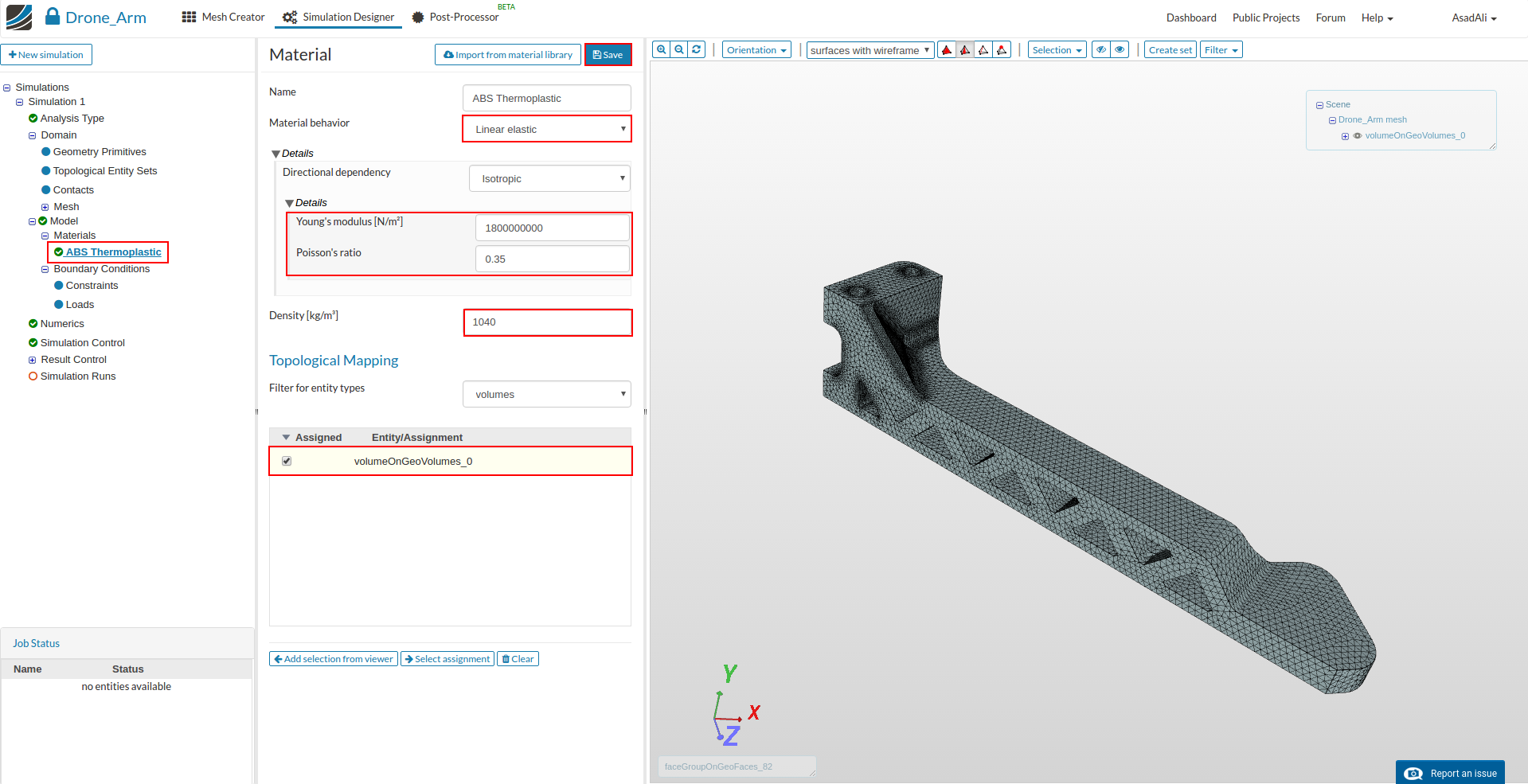Click the Simulation Control green check icon
The height and width of the screenshot is (784, 1528).
point(33,343)
